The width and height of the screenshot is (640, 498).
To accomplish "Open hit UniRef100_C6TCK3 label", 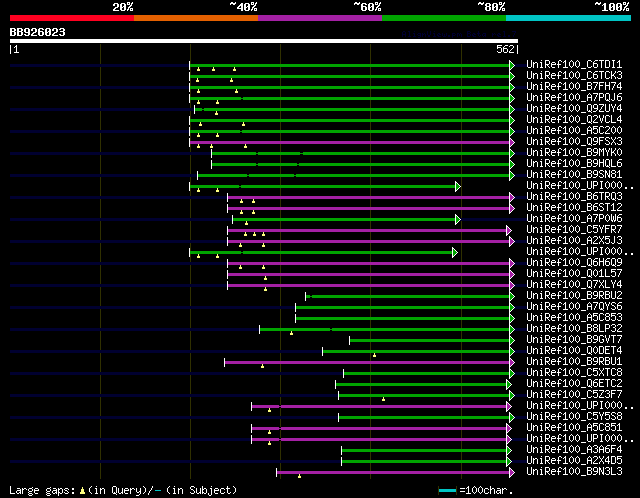I will [574, 75].
